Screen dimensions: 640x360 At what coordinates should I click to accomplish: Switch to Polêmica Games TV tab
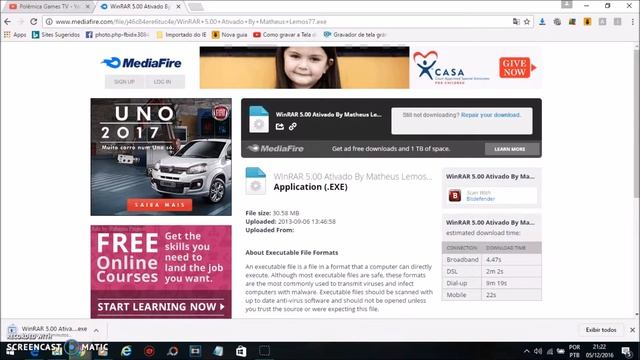pos(48,7)
